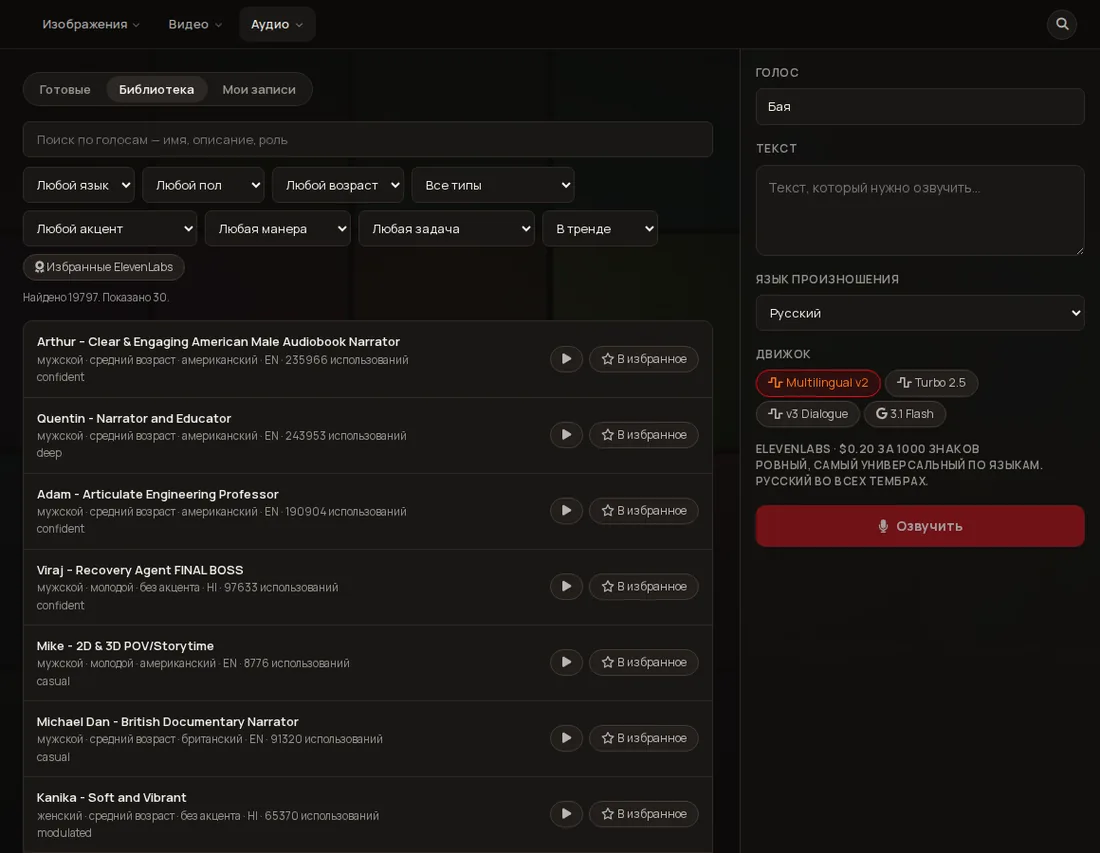
Task: Open the Любая задача task dropdown
Action: (x=447, y=229)
